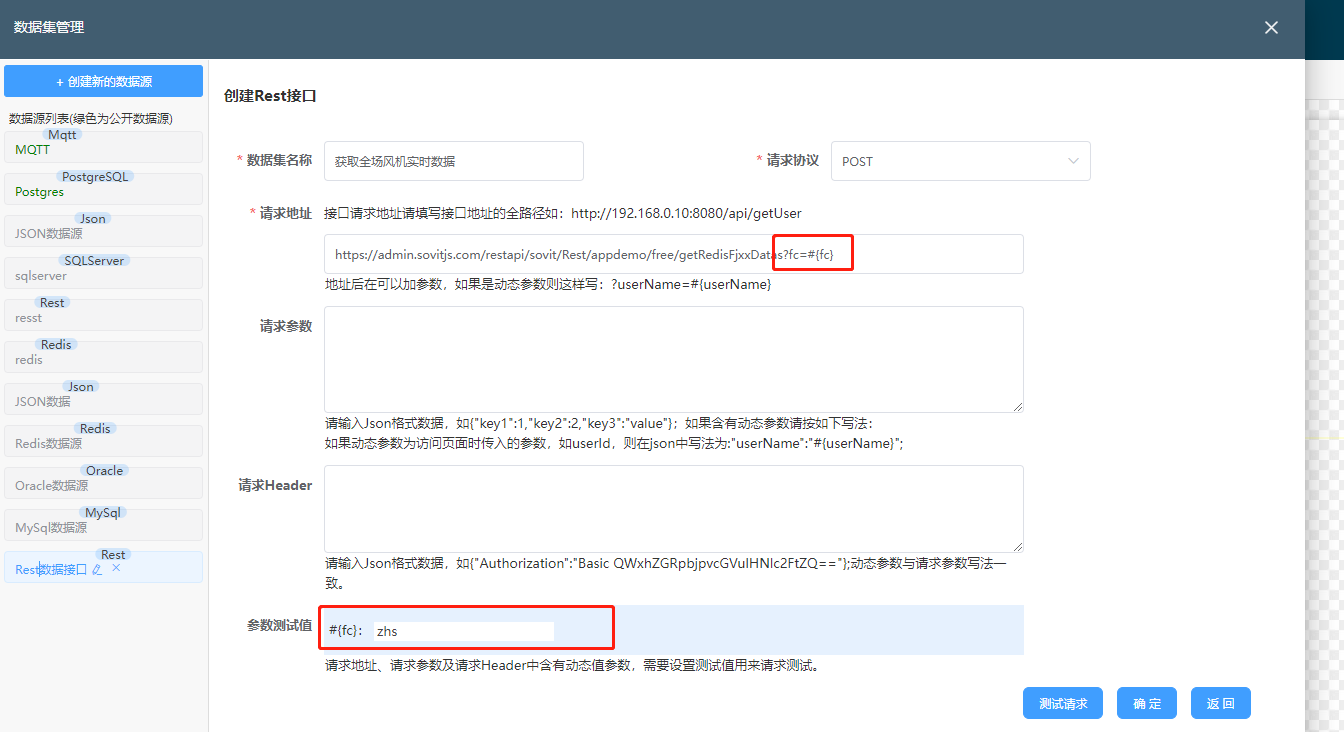This screenshot has height=732, width=1344.
Task: Choose the sqlserver data source
Action: pyautogui.click(x=103, y=275)
